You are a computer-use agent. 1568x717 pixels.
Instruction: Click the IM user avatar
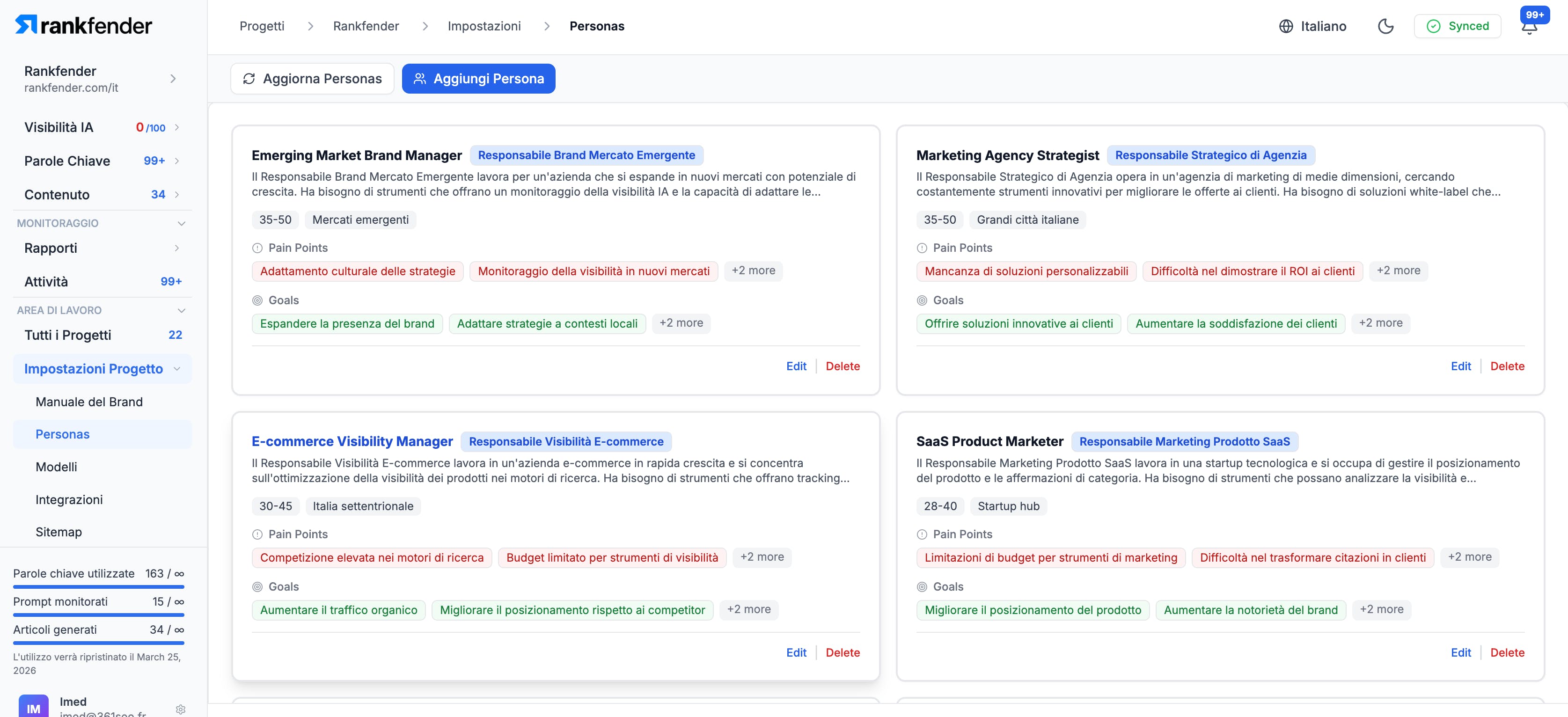pos(34,707)
